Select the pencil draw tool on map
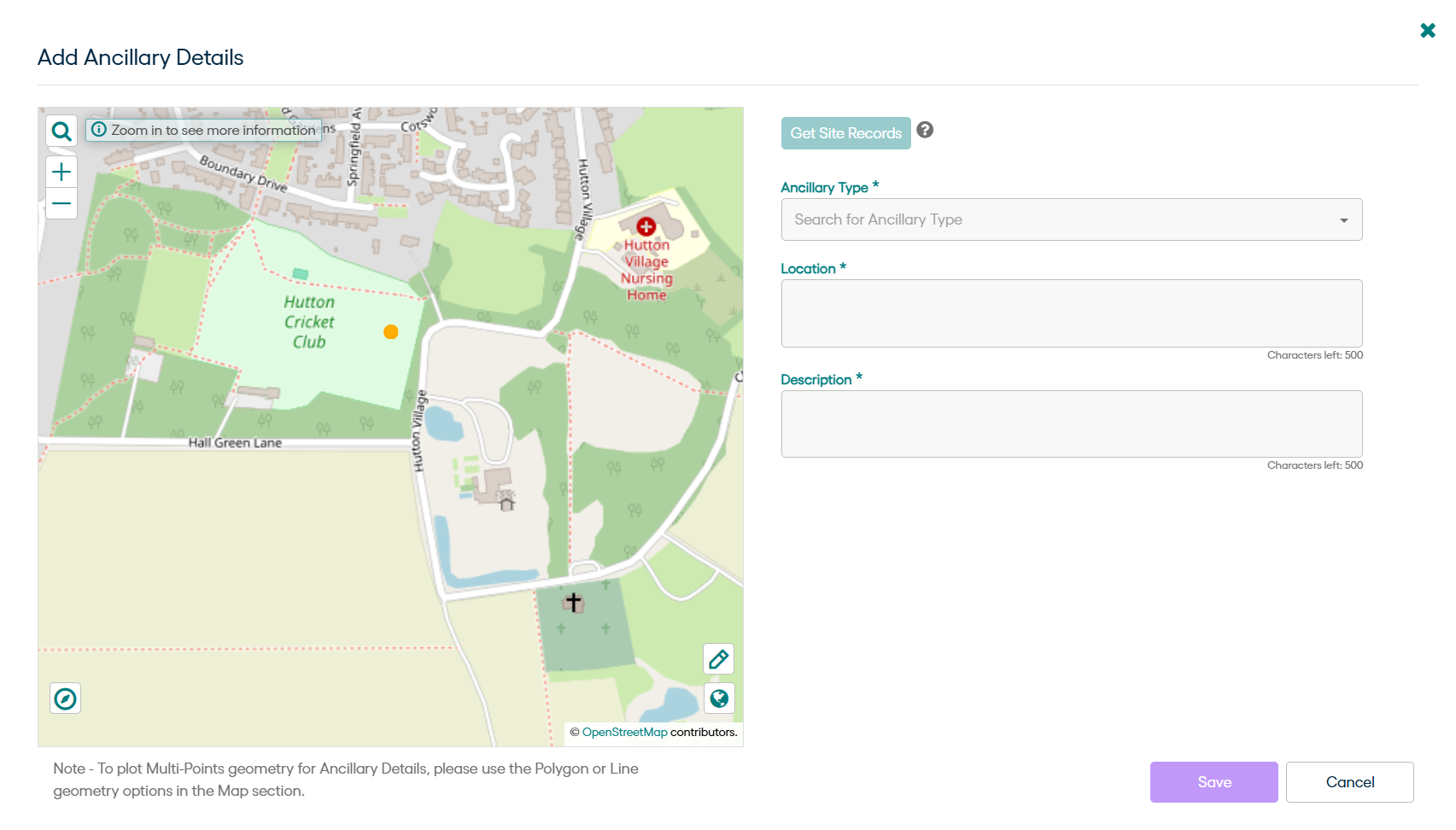Image resolution: width=1456 pixels, height=830 pixels. (718, 659)
